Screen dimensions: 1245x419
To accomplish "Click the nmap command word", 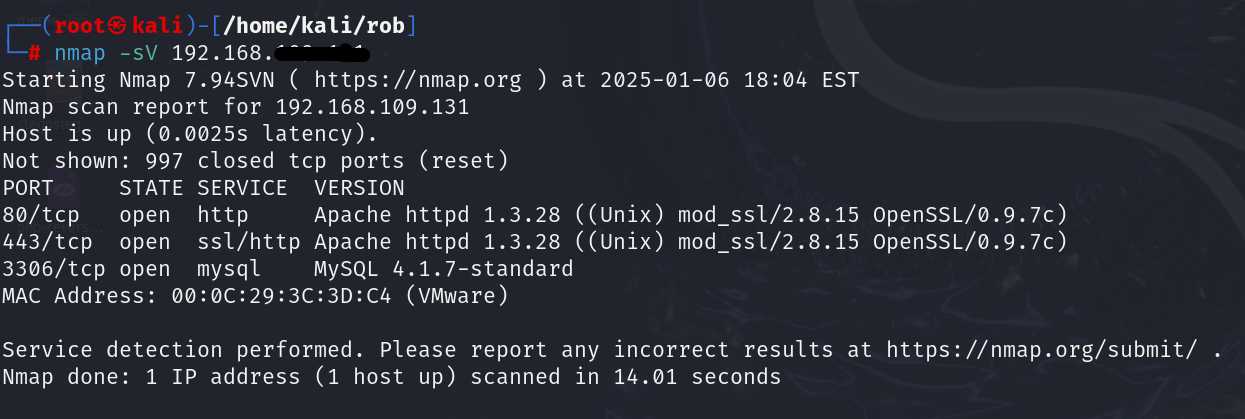I will coord(80,52).
